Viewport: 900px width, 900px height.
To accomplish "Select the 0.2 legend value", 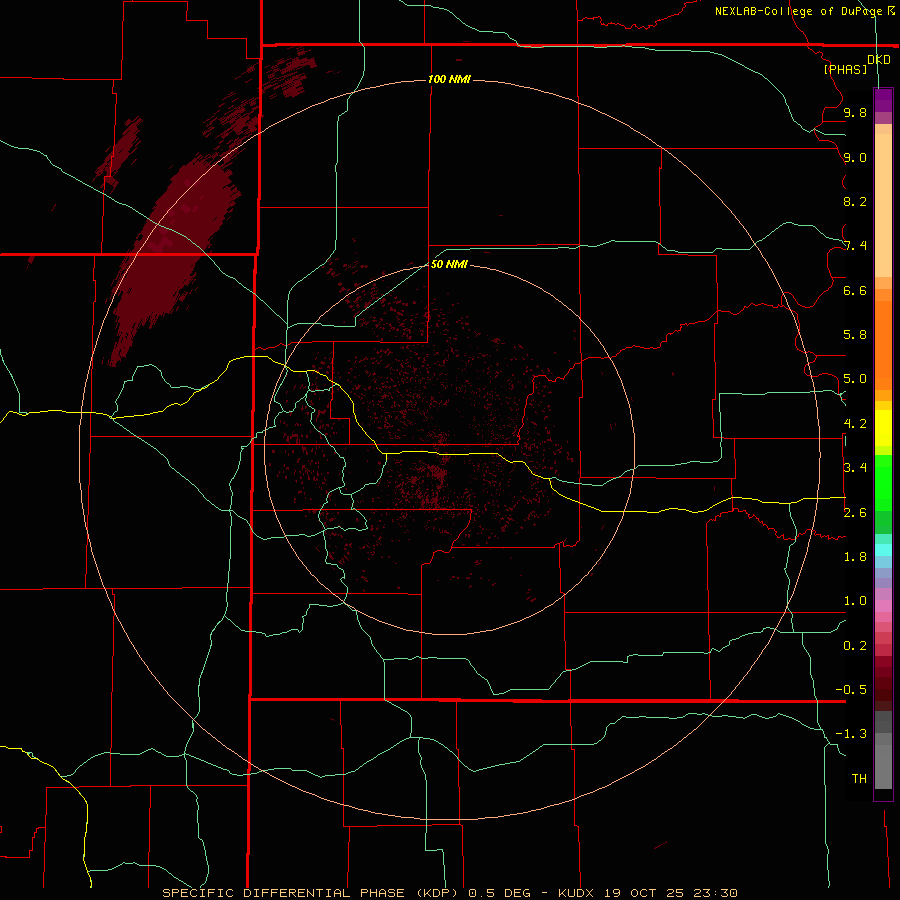I will click(855, 646).
